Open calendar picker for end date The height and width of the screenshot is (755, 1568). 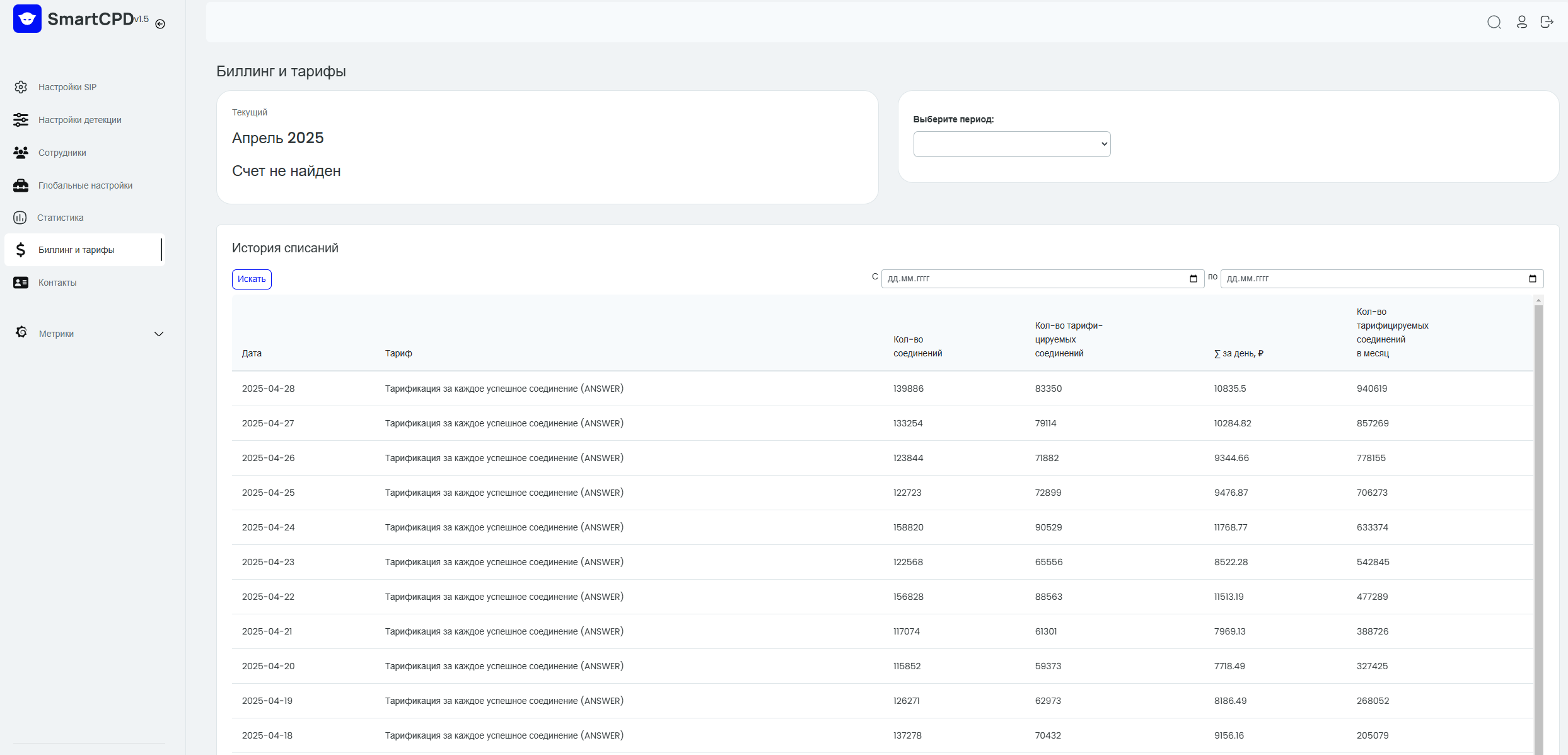pos(1532,279)
